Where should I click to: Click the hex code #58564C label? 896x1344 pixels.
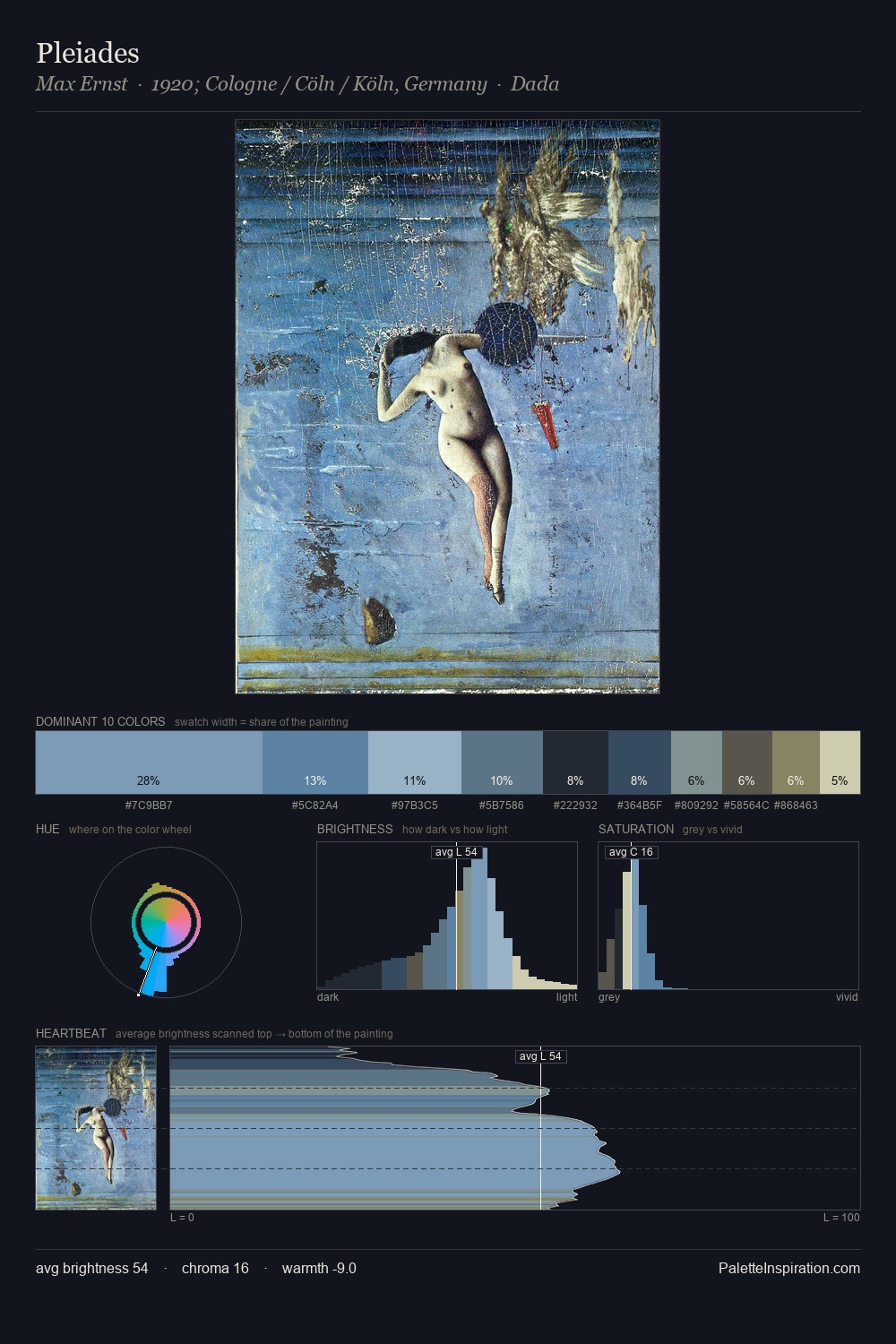[x=746, y=806]
